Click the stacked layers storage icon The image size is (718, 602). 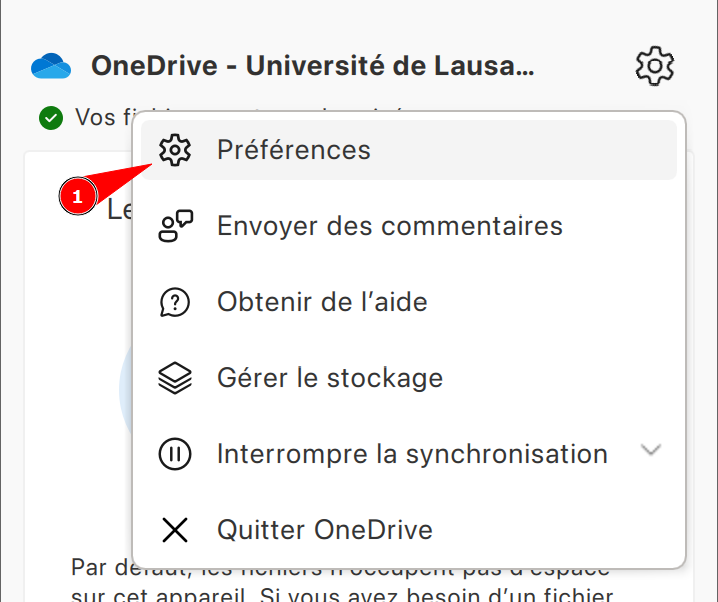(175, 378)
